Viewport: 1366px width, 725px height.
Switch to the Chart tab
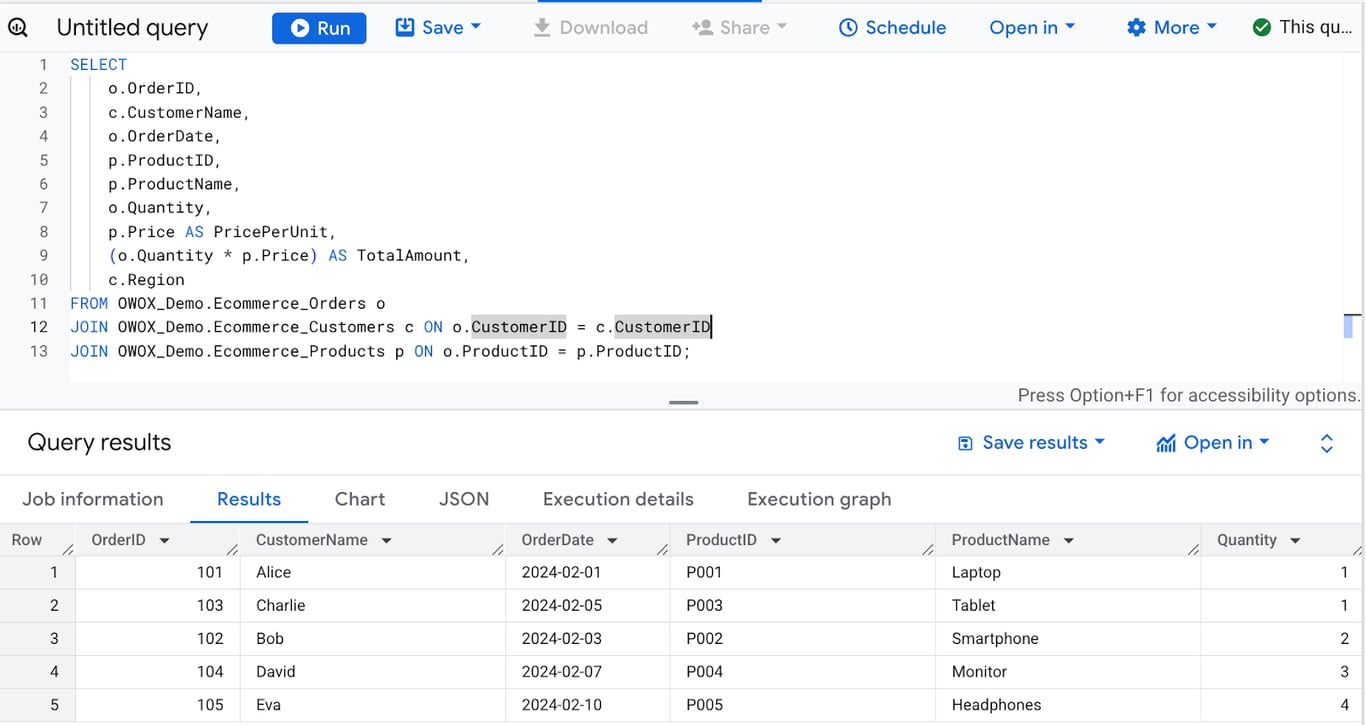click(360, 499)
